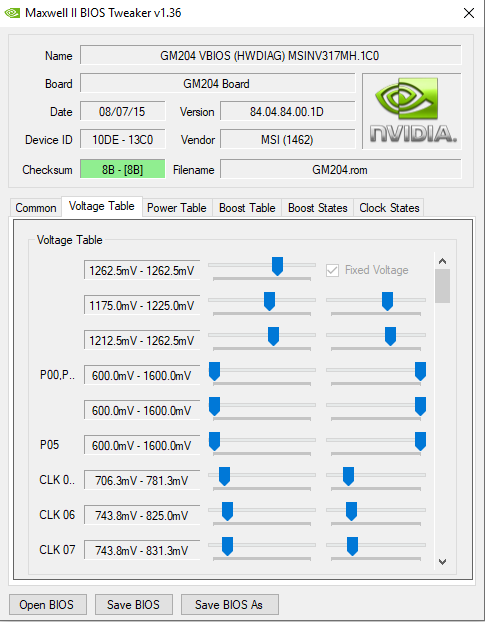
Task: Click the app icon in title bar
Action: coord(12,13)
